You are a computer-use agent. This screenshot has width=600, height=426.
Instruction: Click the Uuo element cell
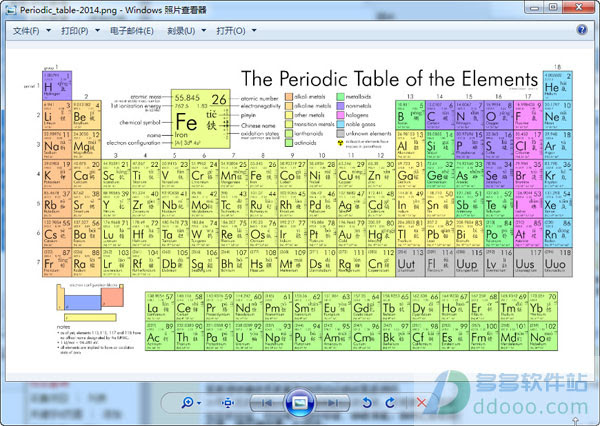coord(558,262)
